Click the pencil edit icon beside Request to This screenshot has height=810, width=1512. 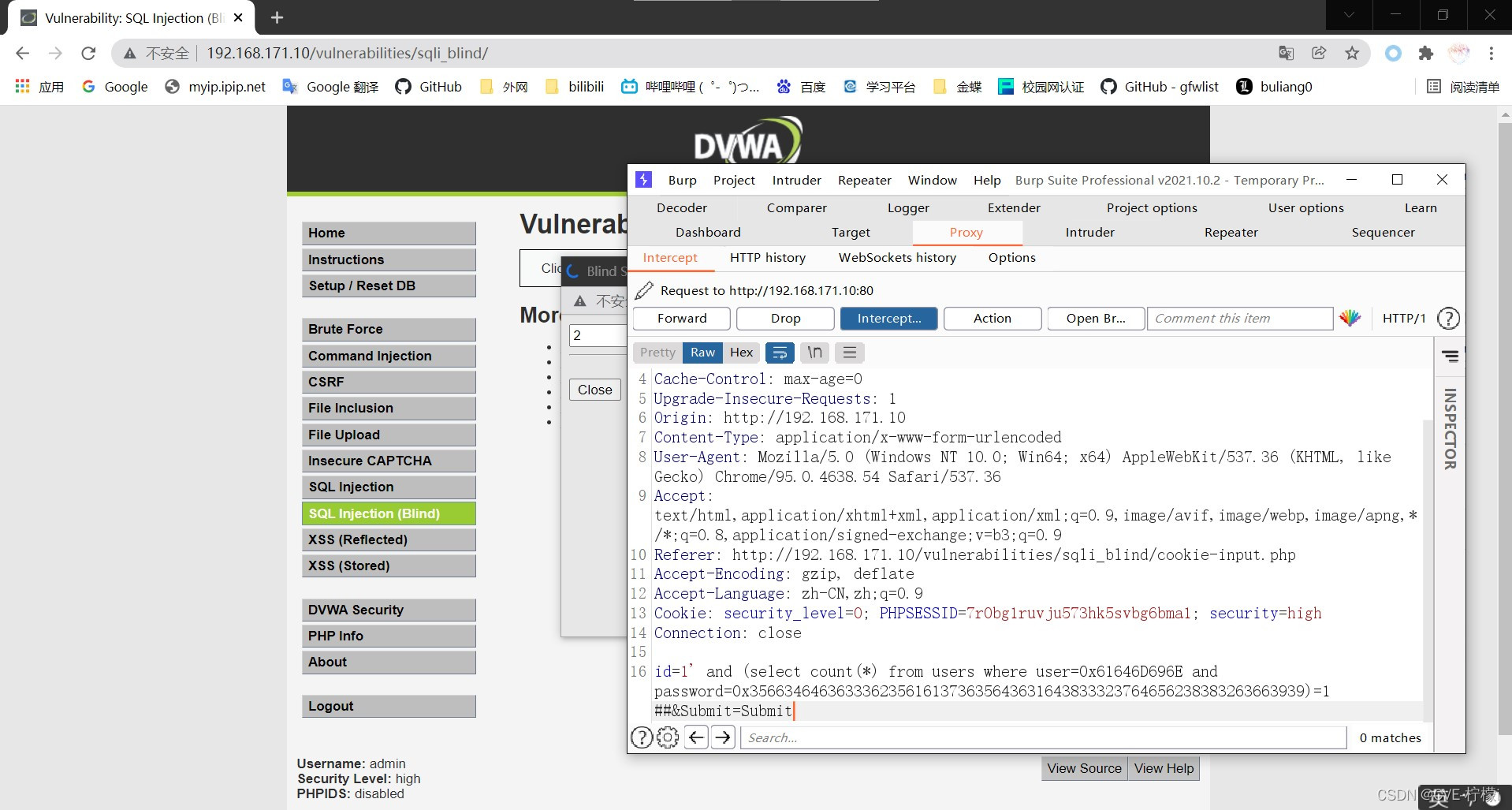(644, 290)
